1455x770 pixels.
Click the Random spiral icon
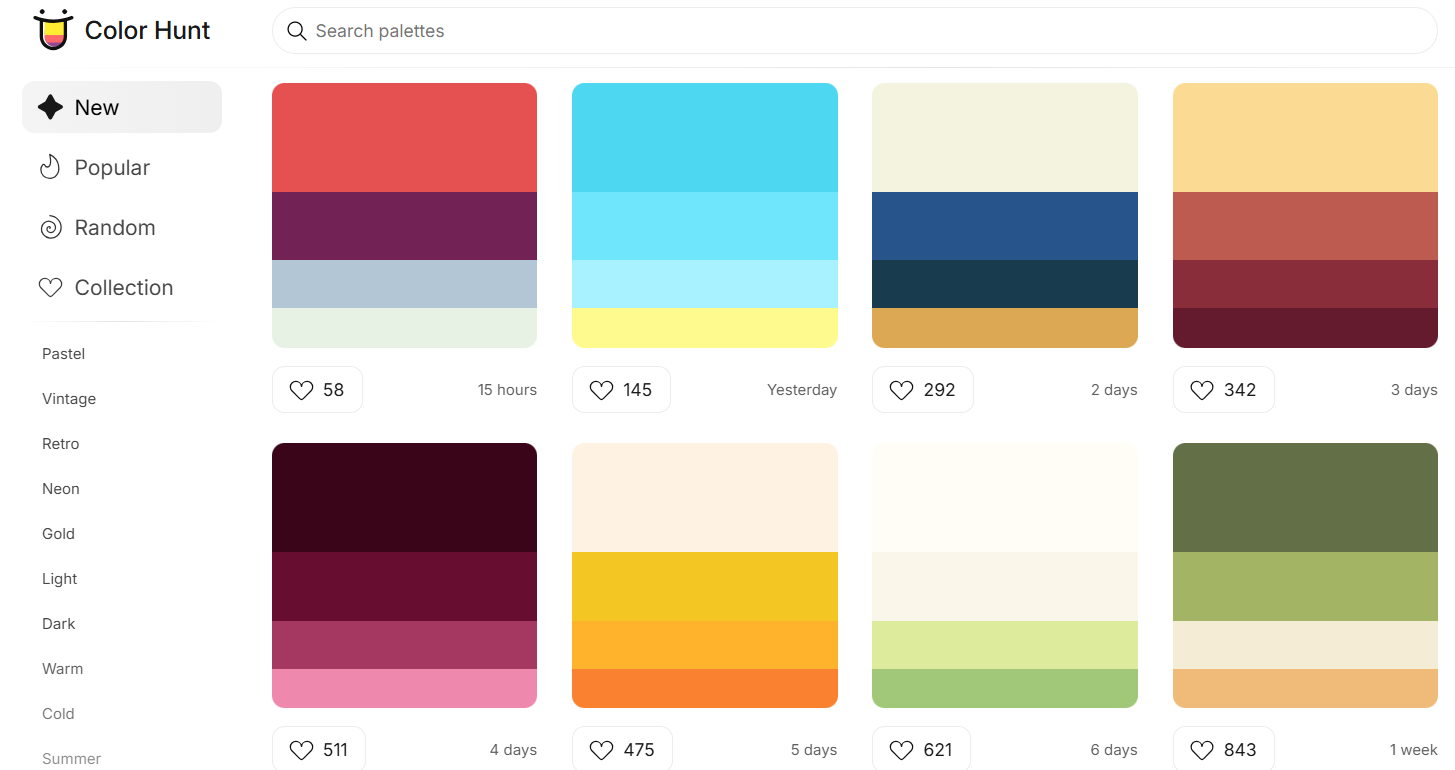(50, 228)
